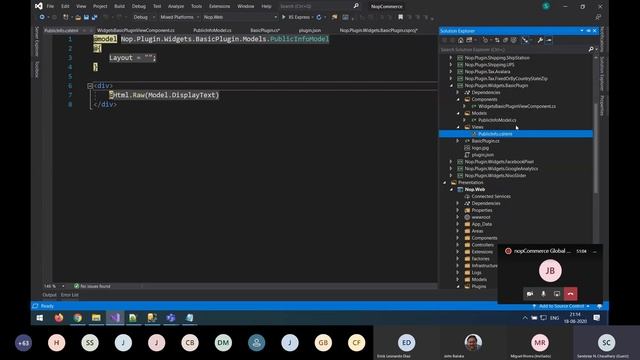
Task: Click the Windows Start button
Action: pyautogui.click(x=40, y=318)
